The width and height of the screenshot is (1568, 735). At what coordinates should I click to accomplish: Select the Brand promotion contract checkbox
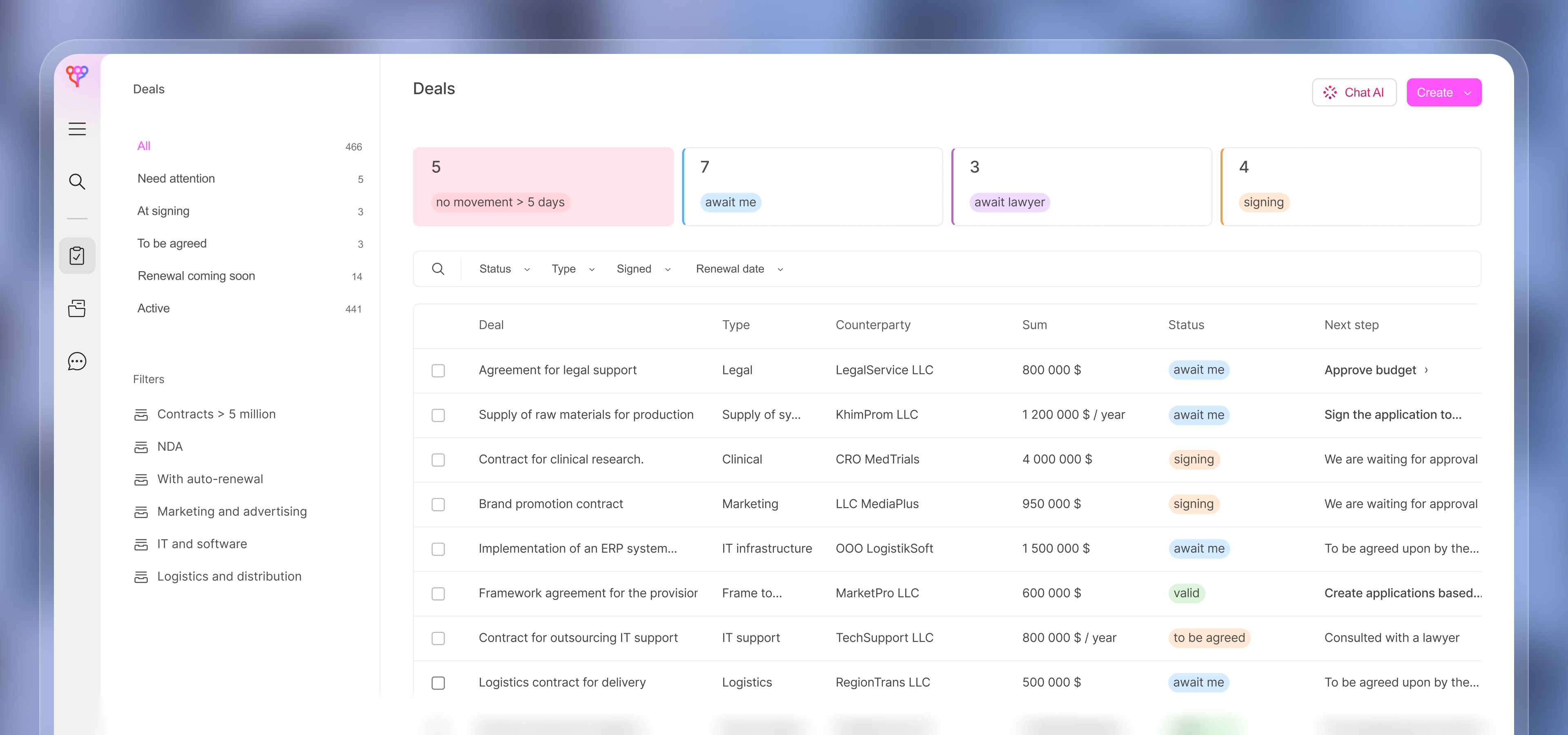click(438, 504)
